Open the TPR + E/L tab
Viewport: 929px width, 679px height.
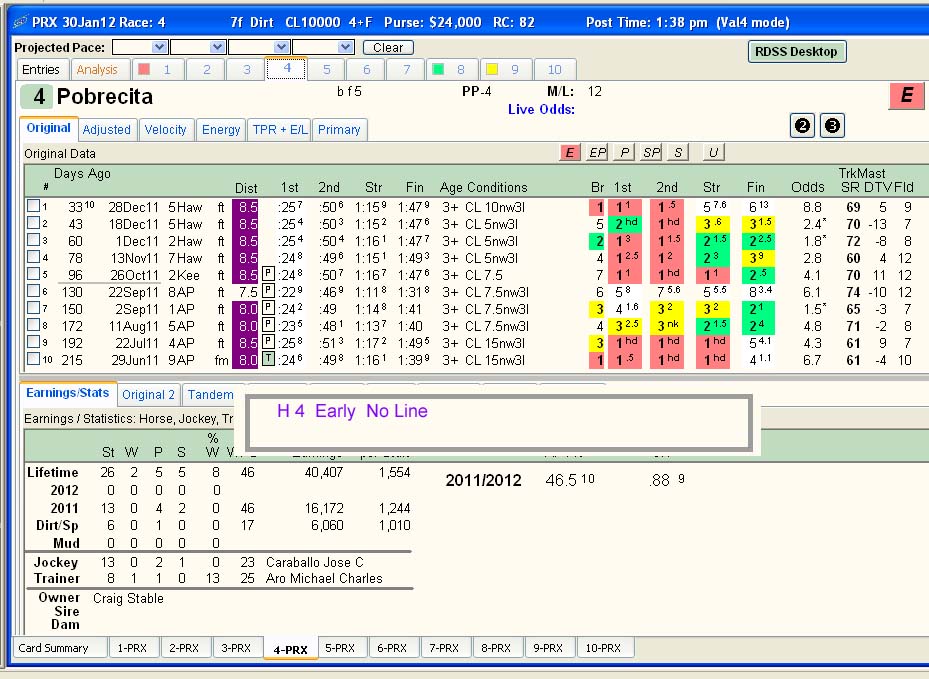click(280, 130)
